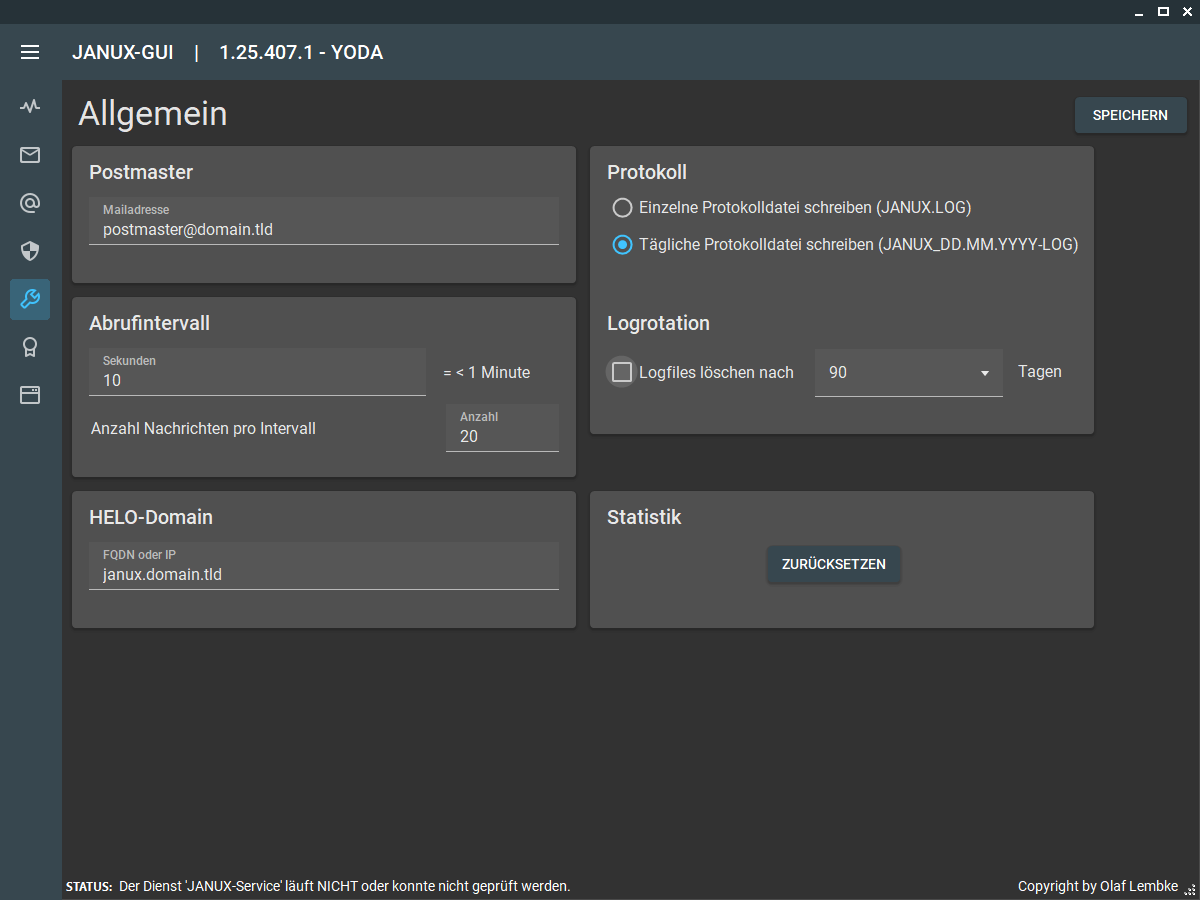The height and width of the screenshot is (900, 1200).
Task: Open the hamburger navigation menu
Action: [30, 52]
